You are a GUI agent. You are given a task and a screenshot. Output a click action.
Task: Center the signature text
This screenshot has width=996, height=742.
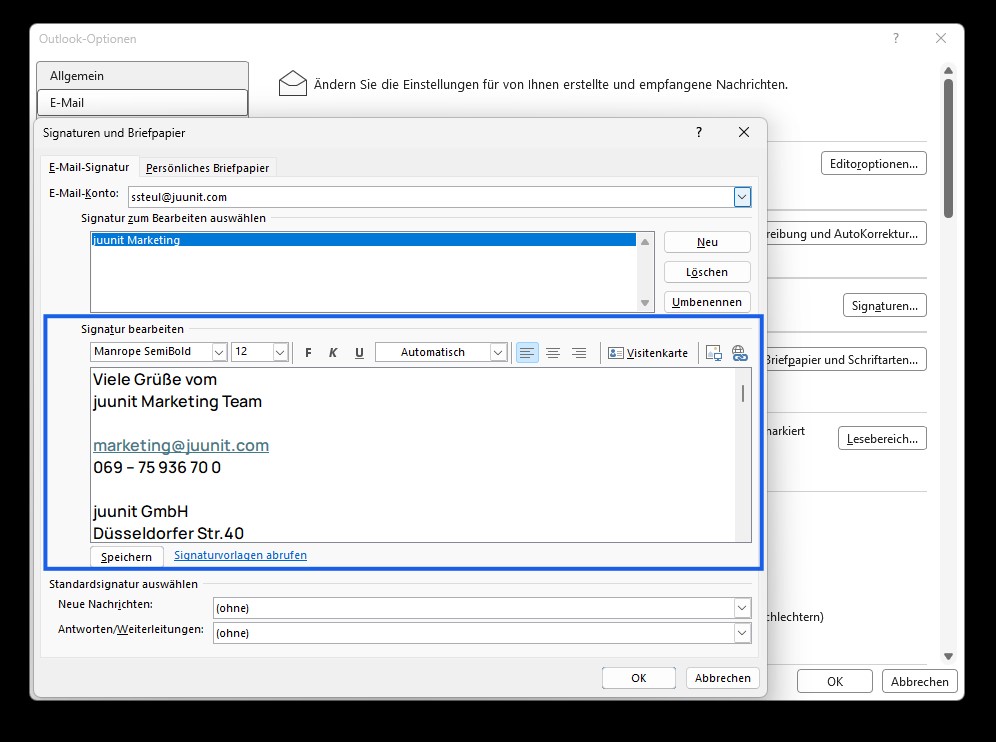(553, 353)
